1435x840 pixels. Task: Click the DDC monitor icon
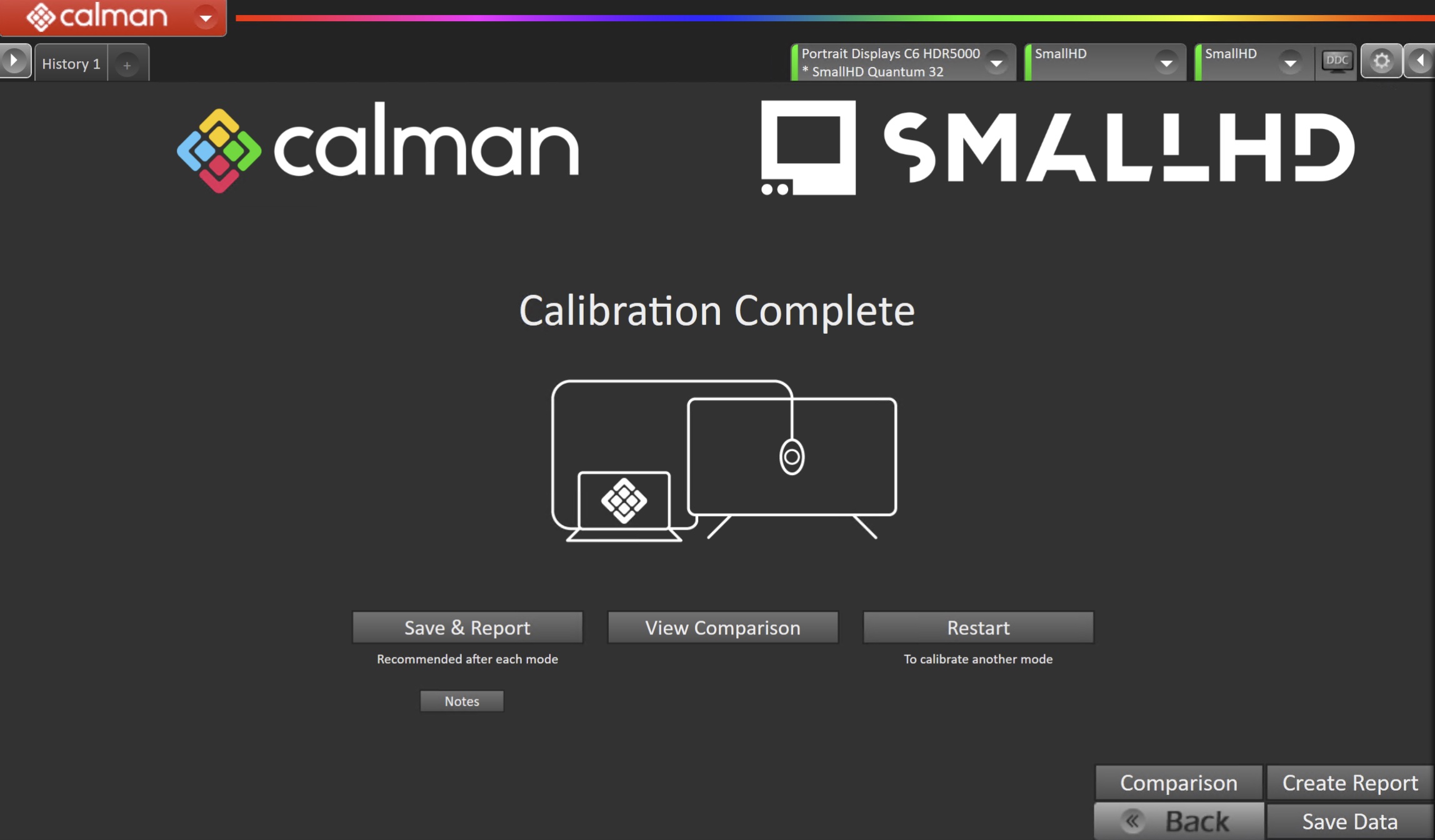click(x=1336, y=61)
